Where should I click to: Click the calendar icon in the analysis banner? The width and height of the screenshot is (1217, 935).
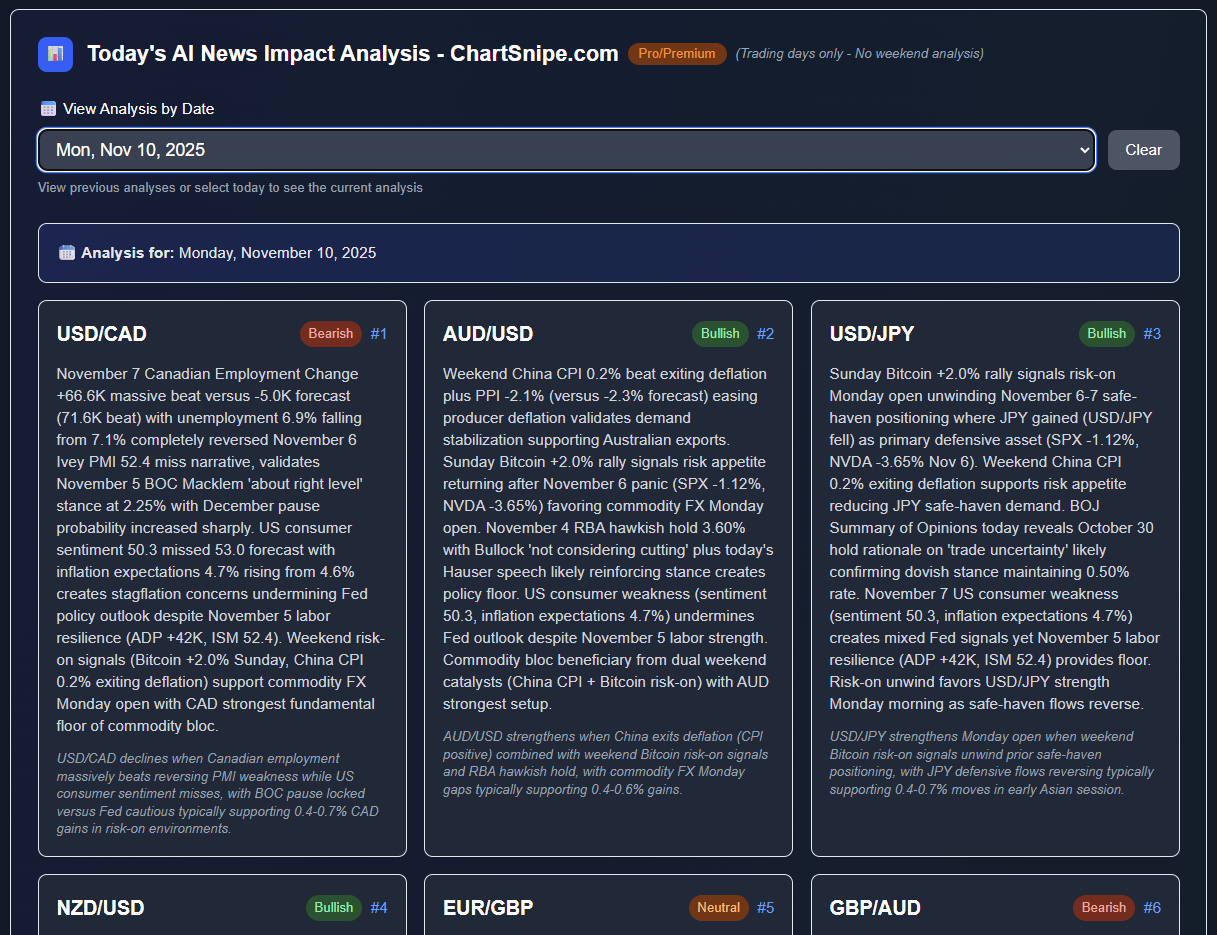click(66, 252)
